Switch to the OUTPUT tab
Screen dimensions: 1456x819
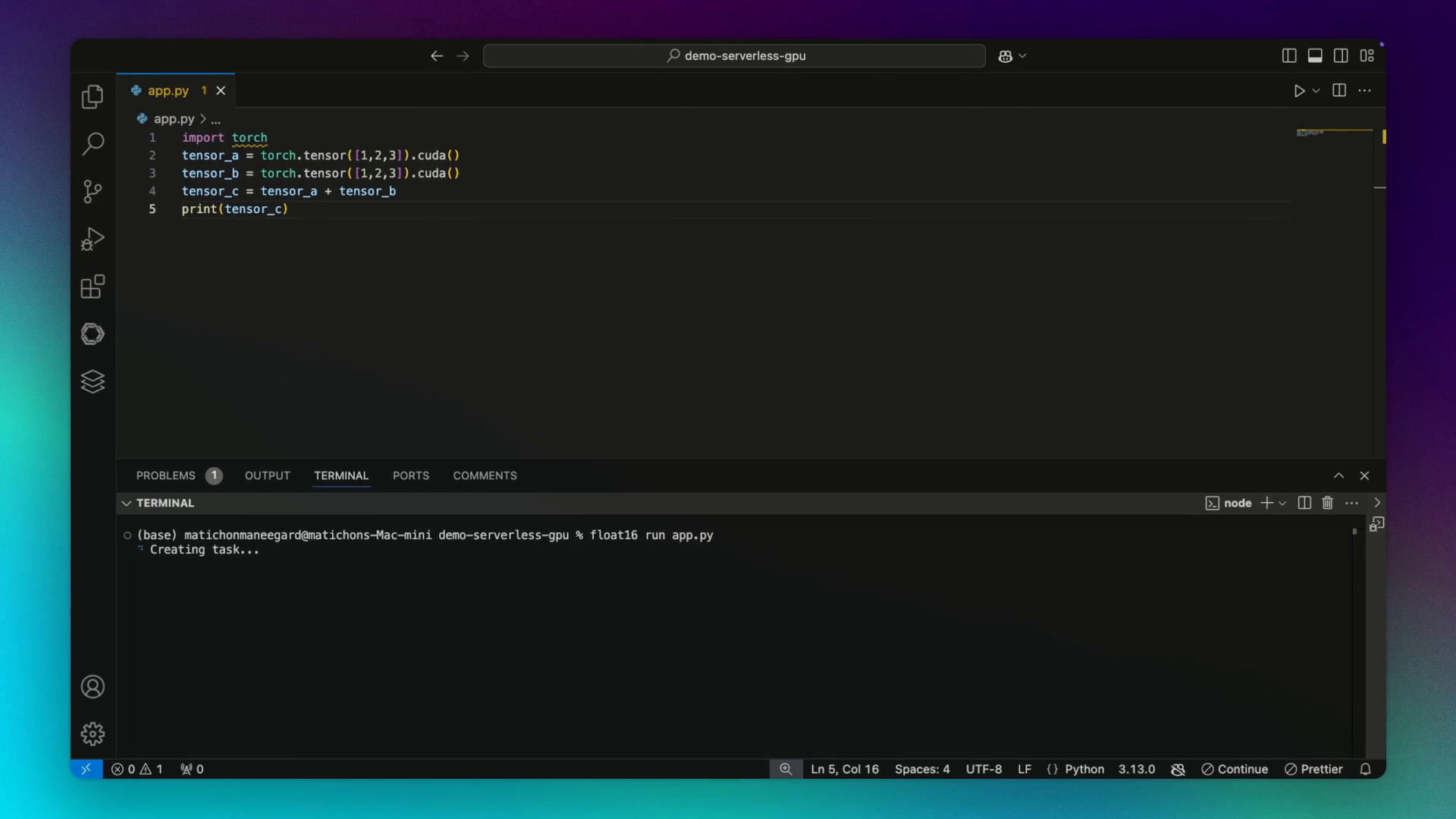click(267, 475)
